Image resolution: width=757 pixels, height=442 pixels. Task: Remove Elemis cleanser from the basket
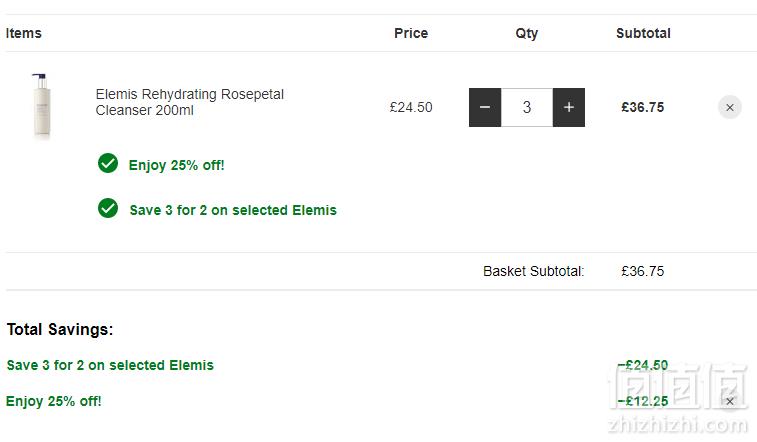729,107
